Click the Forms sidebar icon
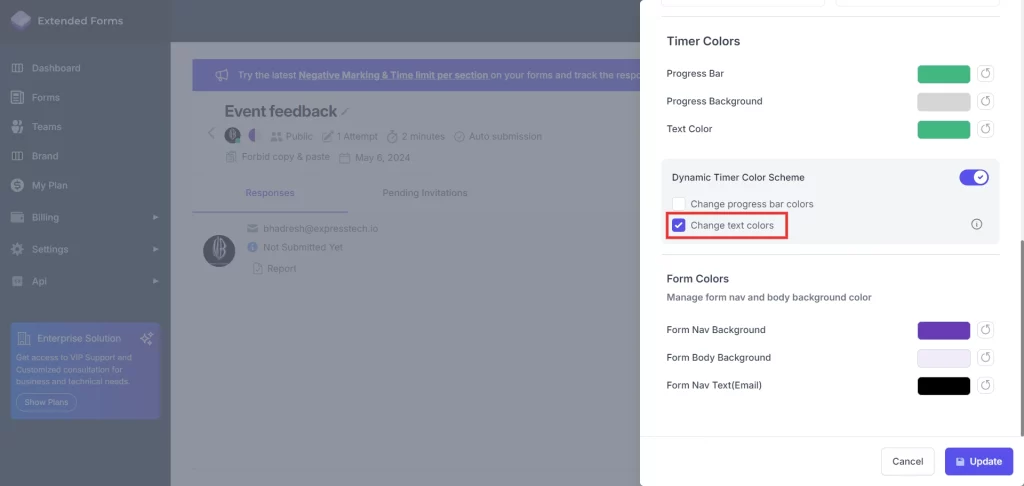 pos(18,97)
